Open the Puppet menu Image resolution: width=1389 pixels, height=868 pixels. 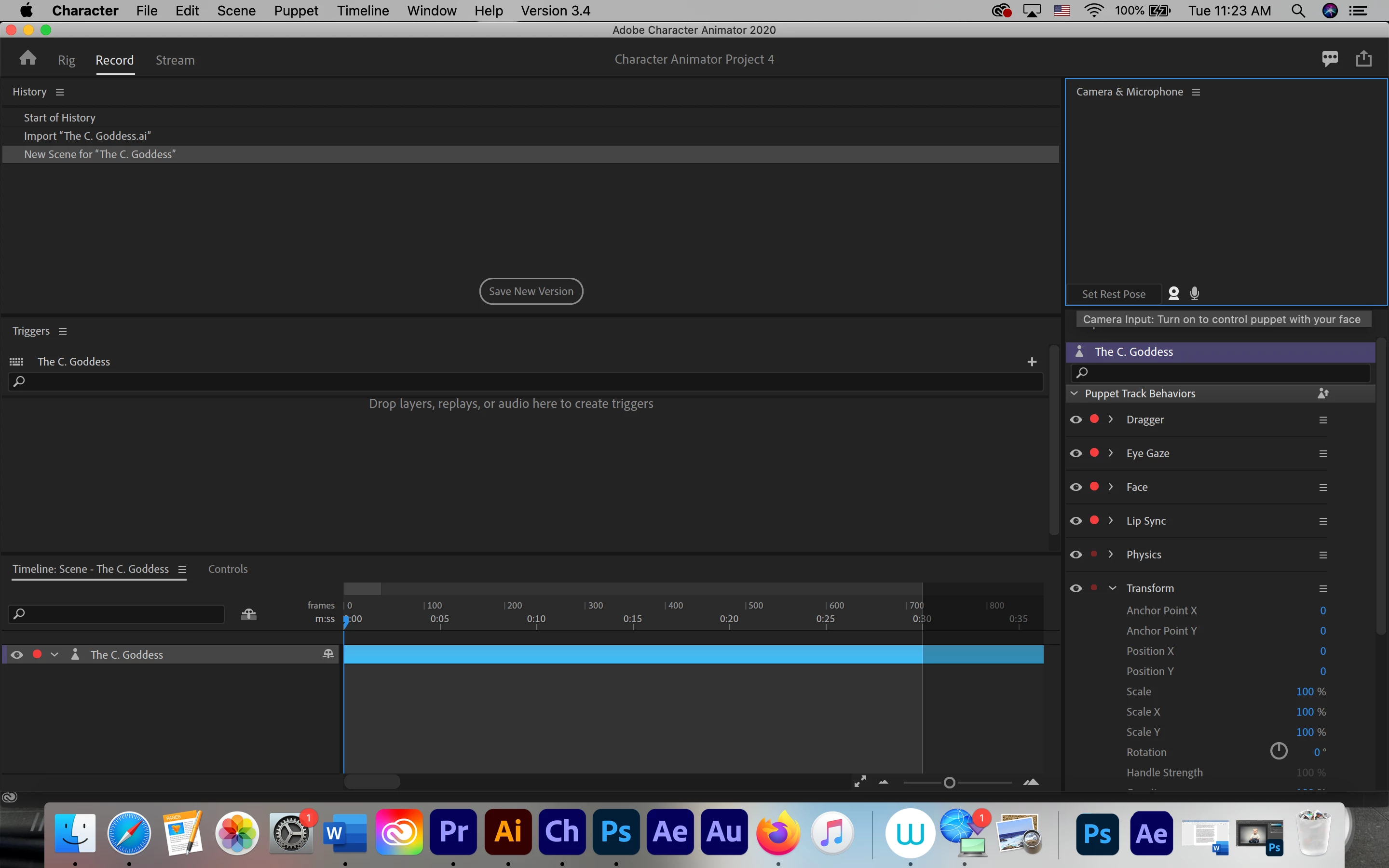(x=296, y=11)
